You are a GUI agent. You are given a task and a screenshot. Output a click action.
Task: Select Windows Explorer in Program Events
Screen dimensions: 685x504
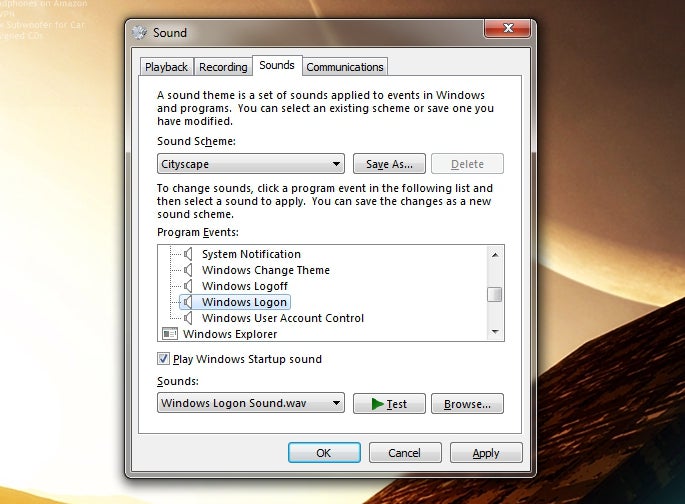click(x=230, y=334)
